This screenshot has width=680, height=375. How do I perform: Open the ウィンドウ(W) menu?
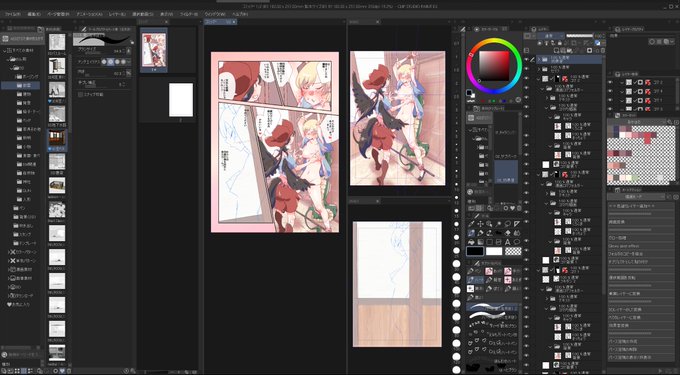click(215, 14)
